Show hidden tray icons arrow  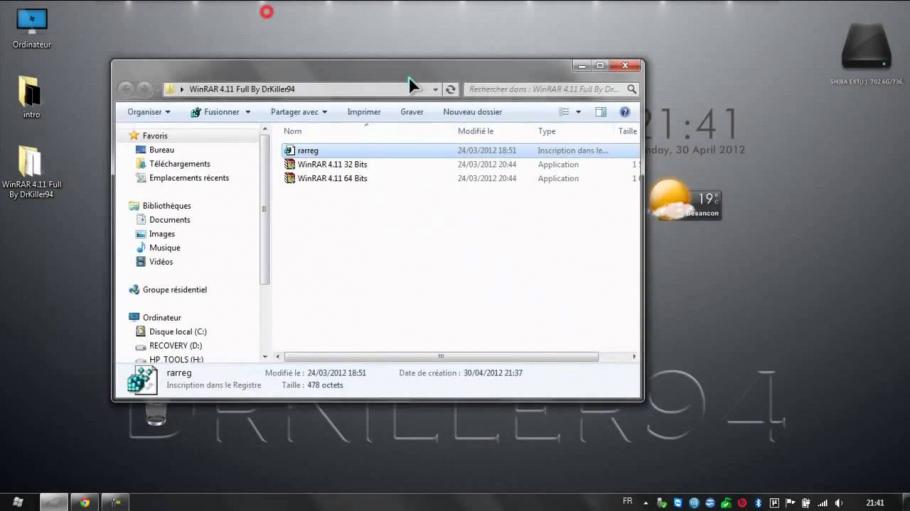click(645, 503)
